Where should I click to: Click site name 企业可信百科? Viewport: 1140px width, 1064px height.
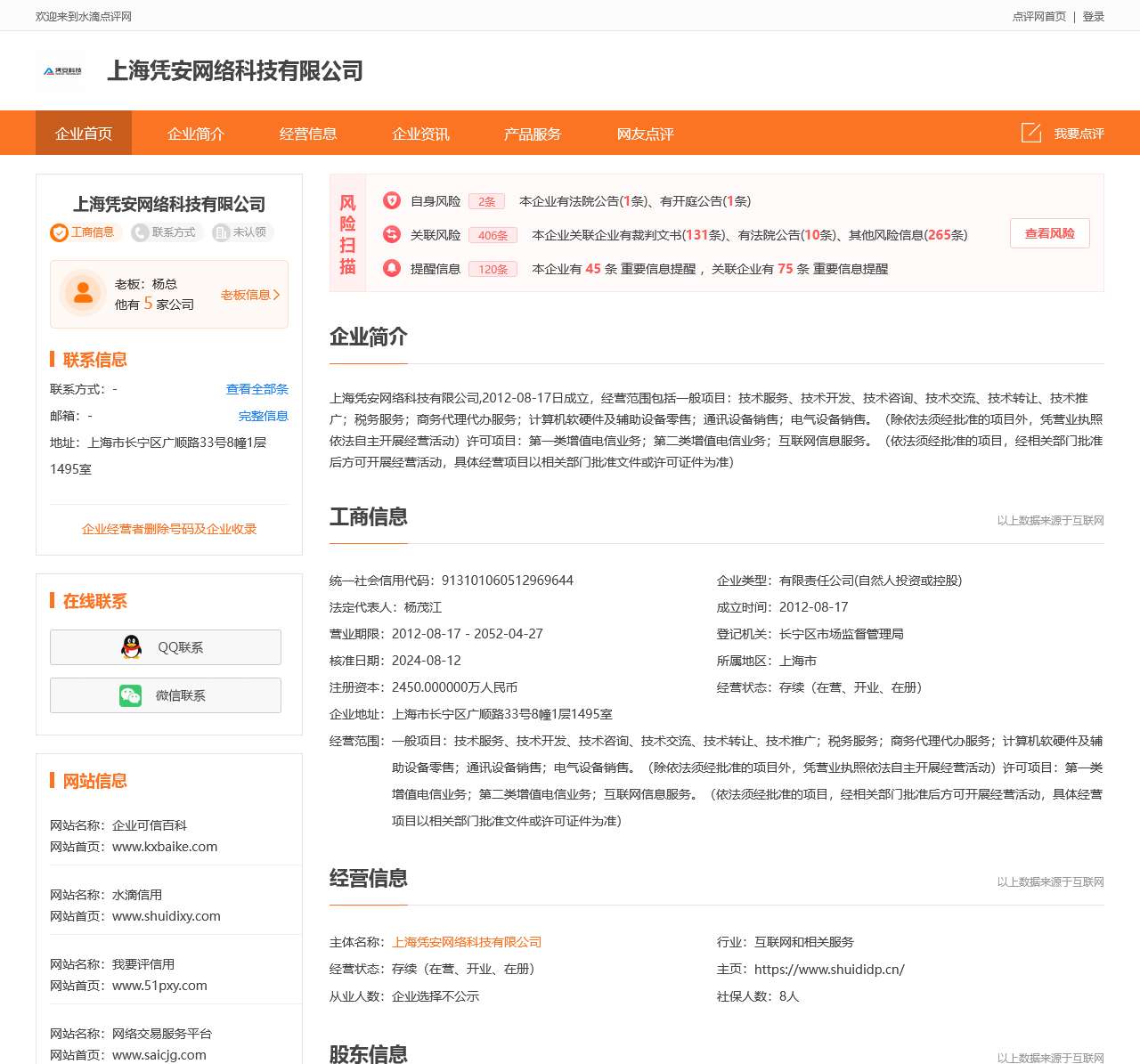click(x=150, y=825)
